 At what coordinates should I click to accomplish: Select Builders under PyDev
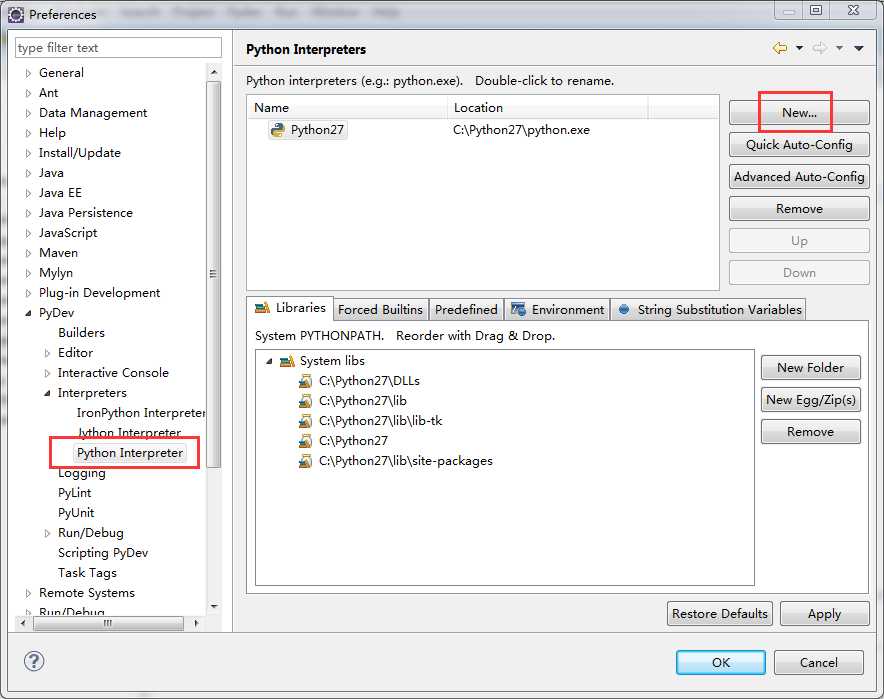pos(81,333)
